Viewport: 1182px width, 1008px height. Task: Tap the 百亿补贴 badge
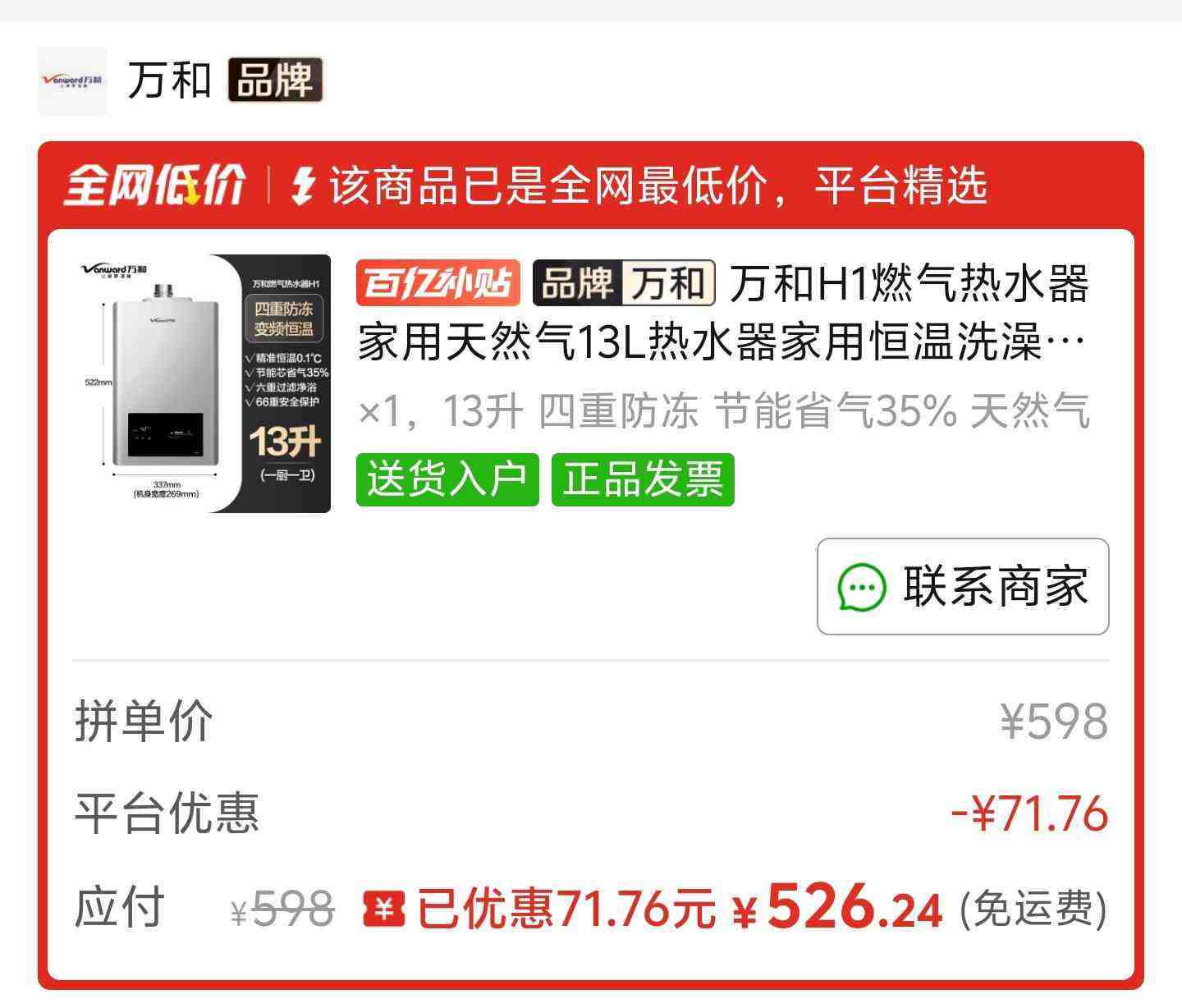[438, 283]
